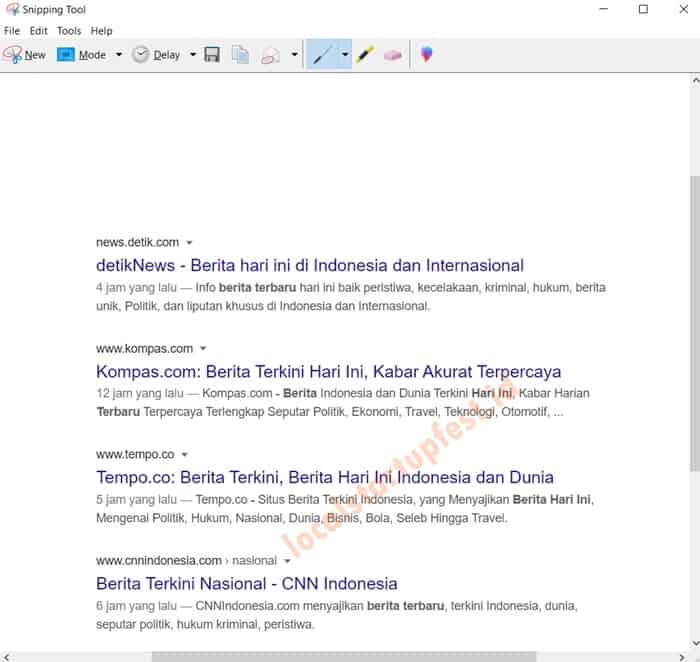Open Kompas.com Berita Terkini link
The width and height of the screenshot is (700, 662).
click(x=329, y=371)
